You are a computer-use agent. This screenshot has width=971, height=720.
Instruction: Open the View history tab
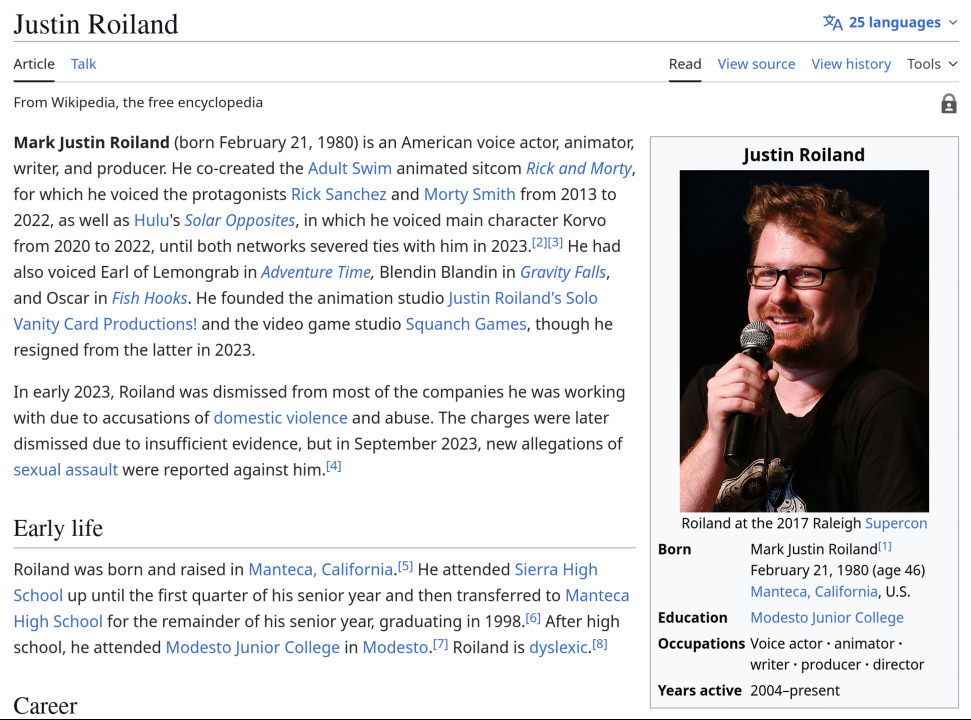coord(851,64)
